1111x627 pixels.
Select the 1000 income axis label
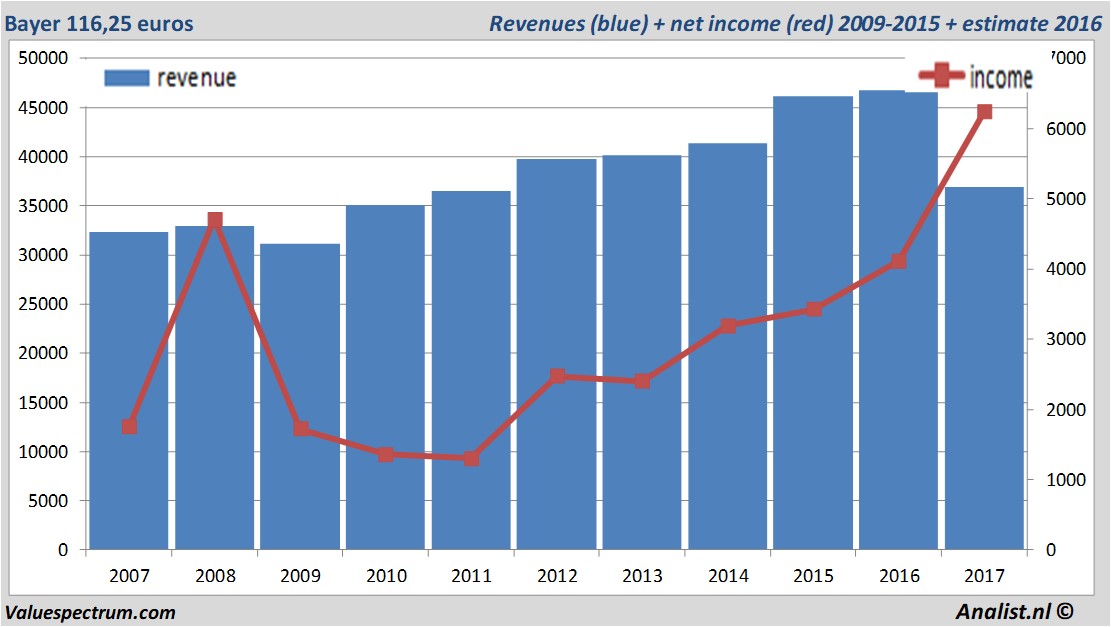click(x=1066, y=480)
